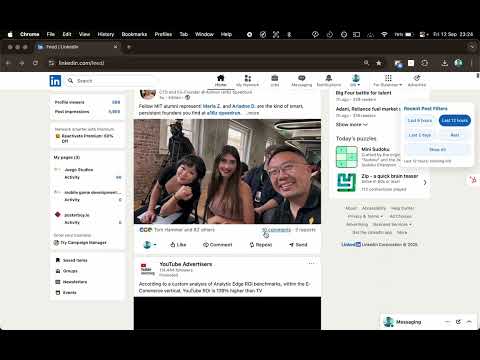The width and height of the screenshot is (480, 360).
Task: Reload the page in Chrome
Action: pos(35,63)
